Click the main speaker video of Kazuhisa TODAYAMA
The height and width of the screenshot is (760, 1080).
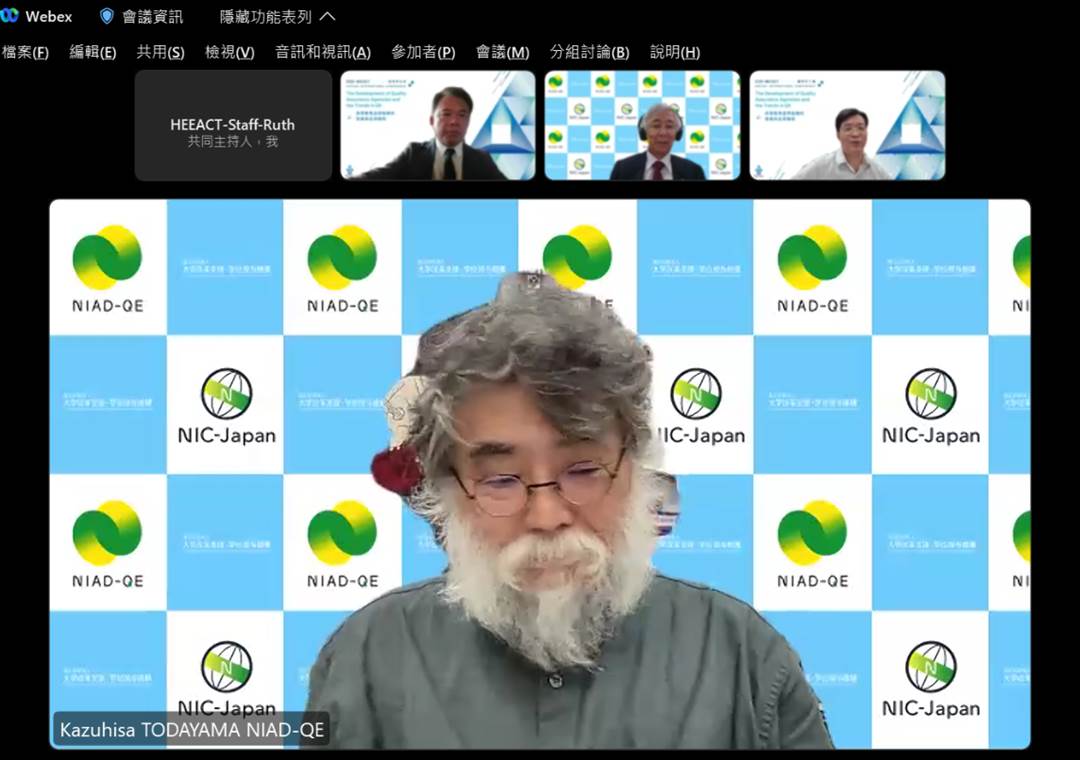[540, 474]
